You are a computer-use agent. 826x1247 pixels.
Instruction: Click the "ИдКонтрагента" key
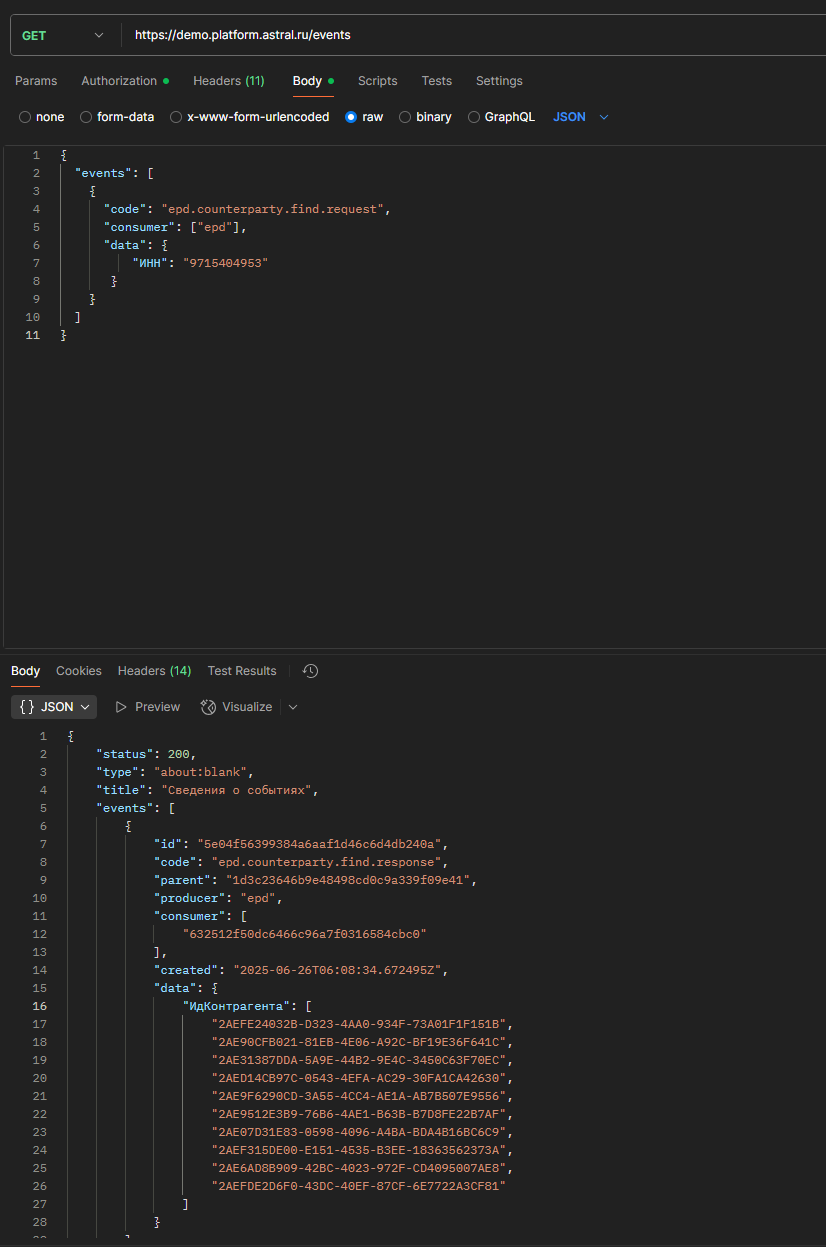tap(238, 1006)
